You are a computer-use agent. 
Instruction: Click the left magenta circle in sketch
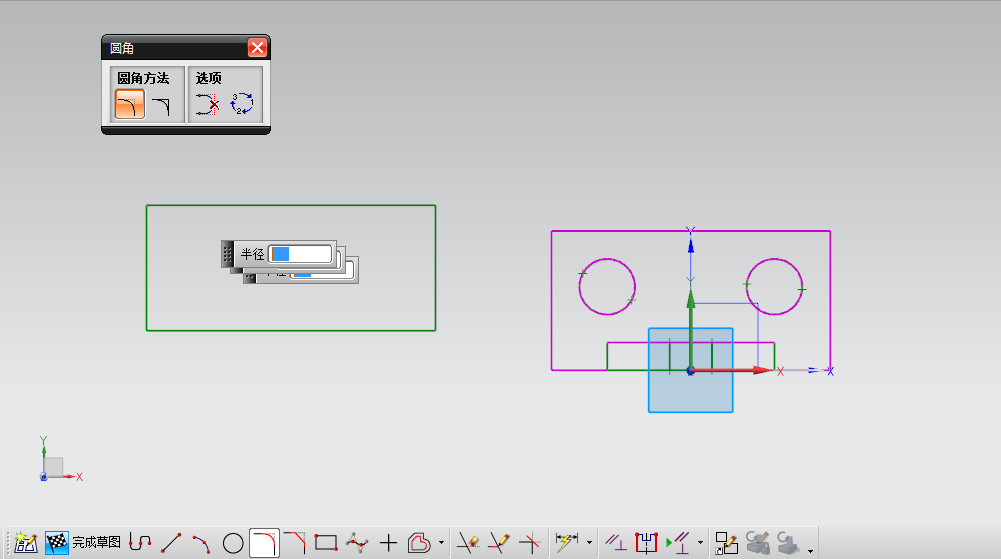607,258
